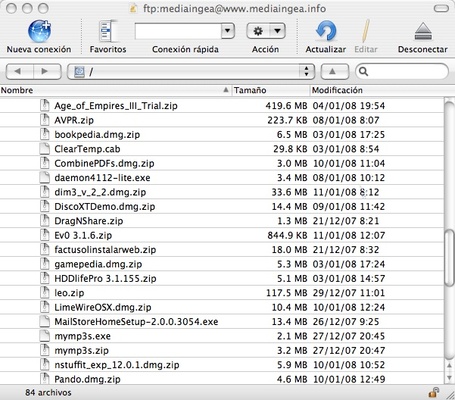Select the bookpedia.dmg.zip file icon

45,134
